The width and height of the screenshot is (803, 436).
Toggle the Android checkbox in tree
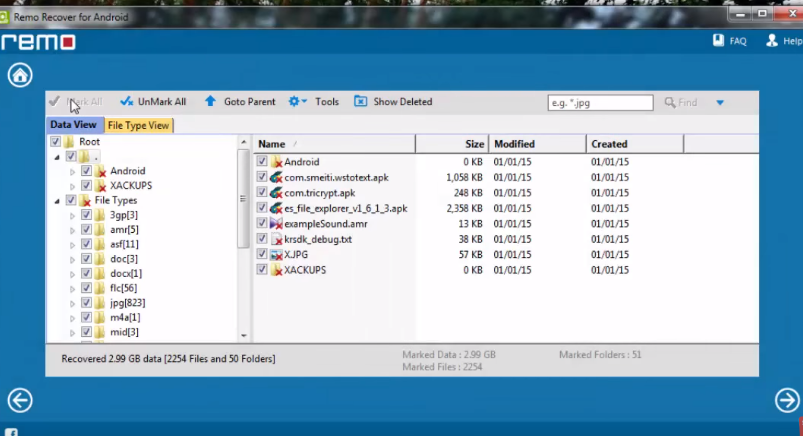tap(86, 171)
